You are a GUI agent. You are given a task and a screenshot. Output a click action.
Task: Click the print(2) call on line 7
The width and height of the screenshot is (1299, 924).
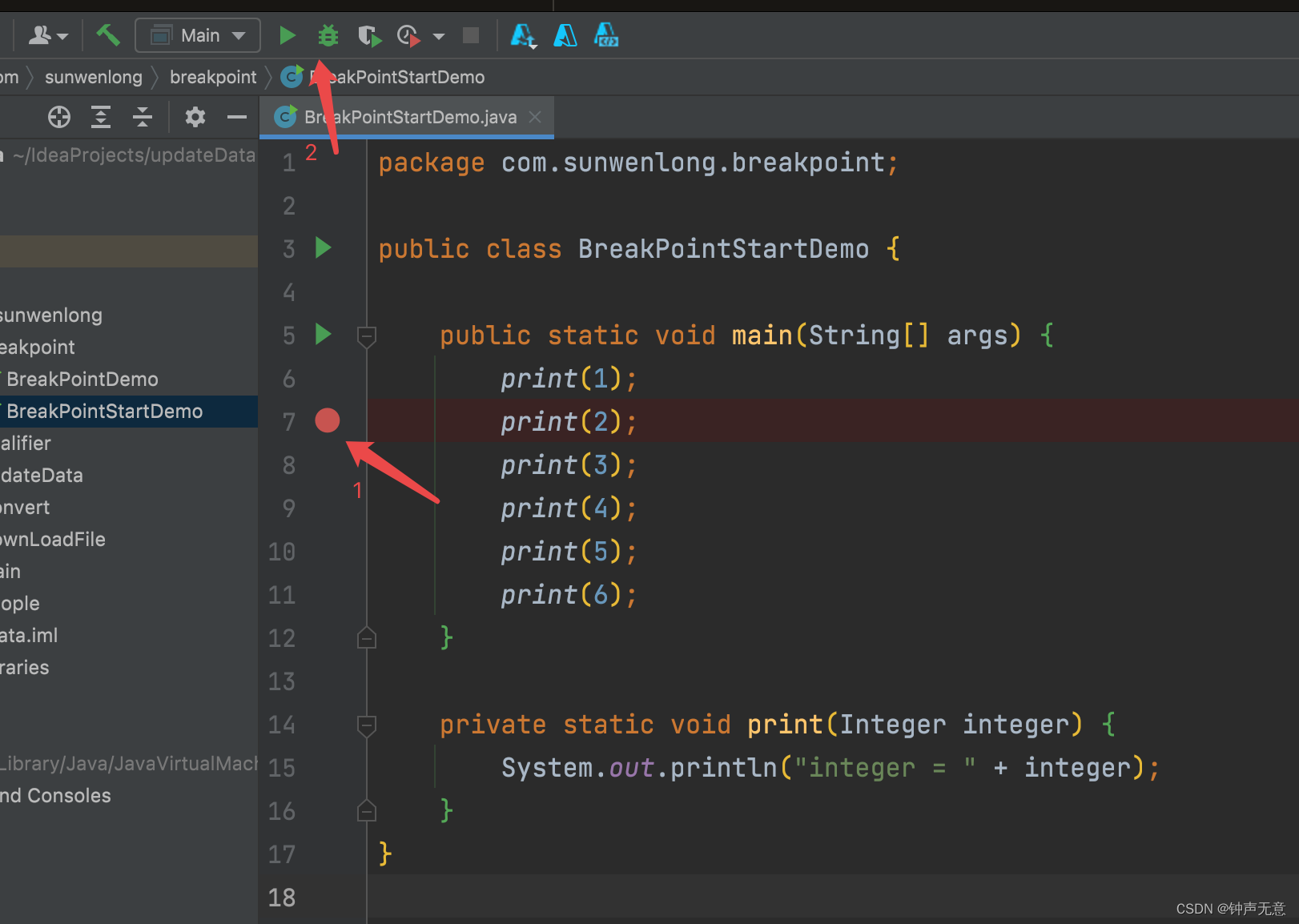click(569, 421)
